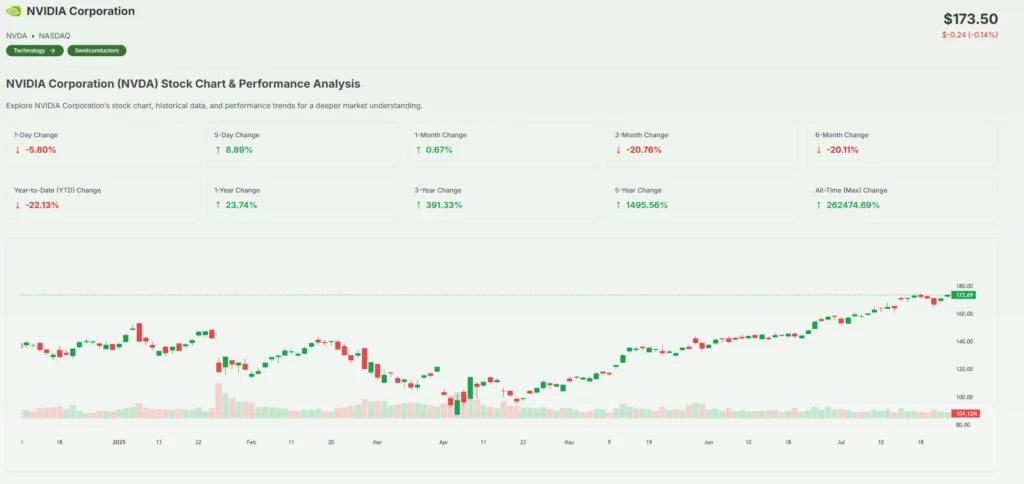Viewport: 1024px width, 484px height.
Task: Click the green up arrow for 5-Day Change
Action: click(217, 150)
